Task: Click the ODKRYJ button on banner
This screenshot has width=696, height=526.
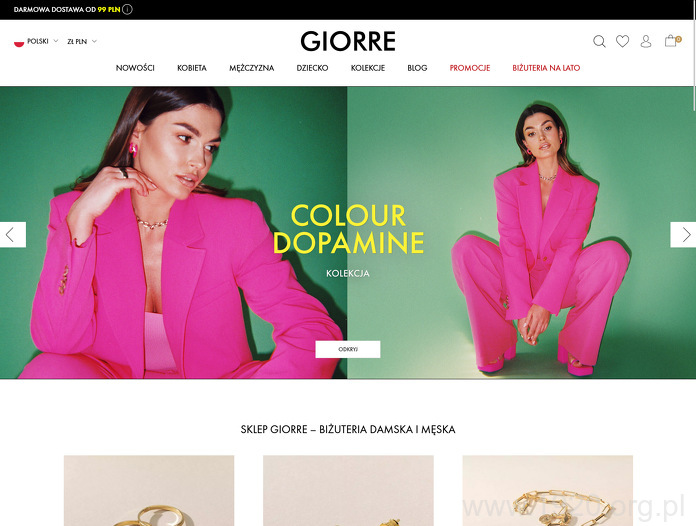Action: (348, 349)
